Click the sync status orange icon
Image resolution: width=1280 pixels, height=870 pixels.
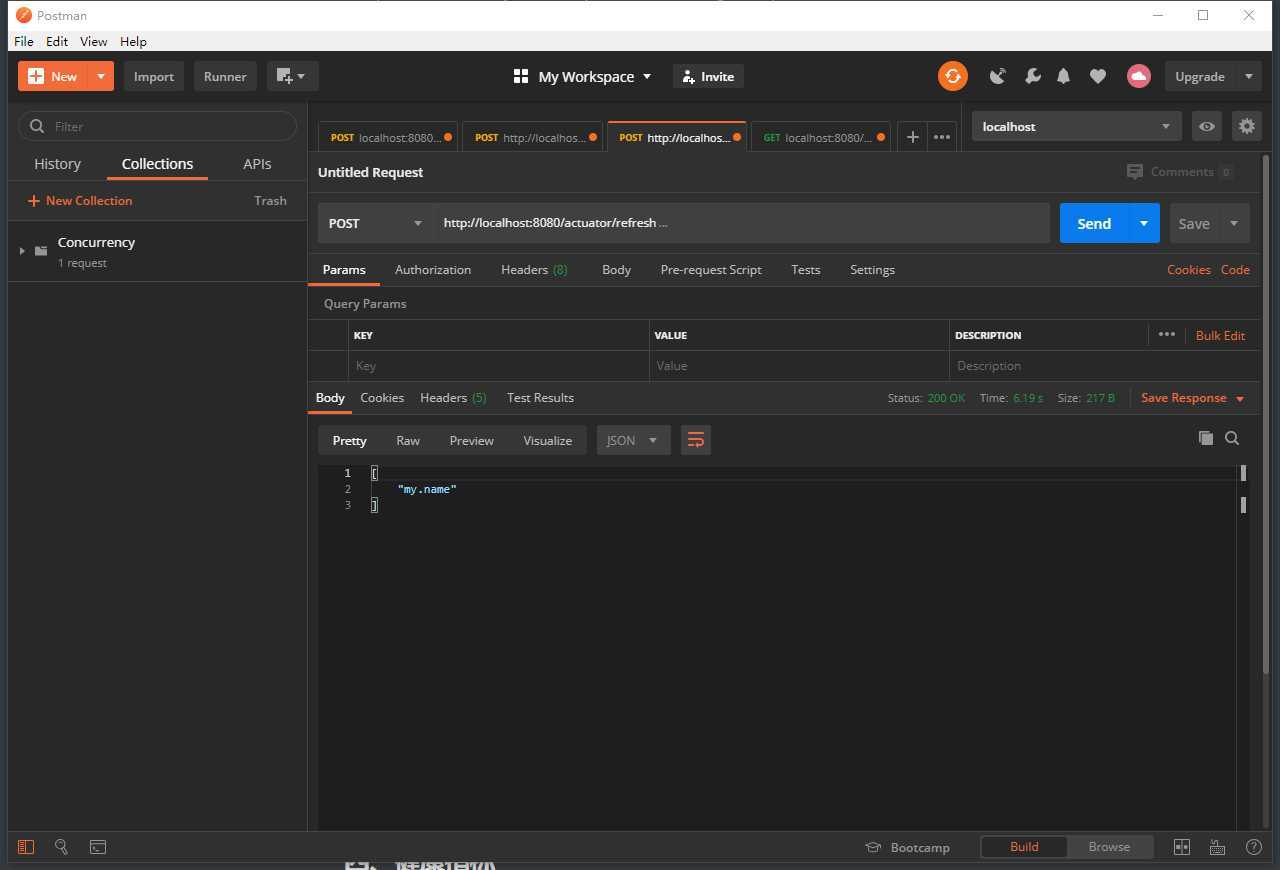953,76
